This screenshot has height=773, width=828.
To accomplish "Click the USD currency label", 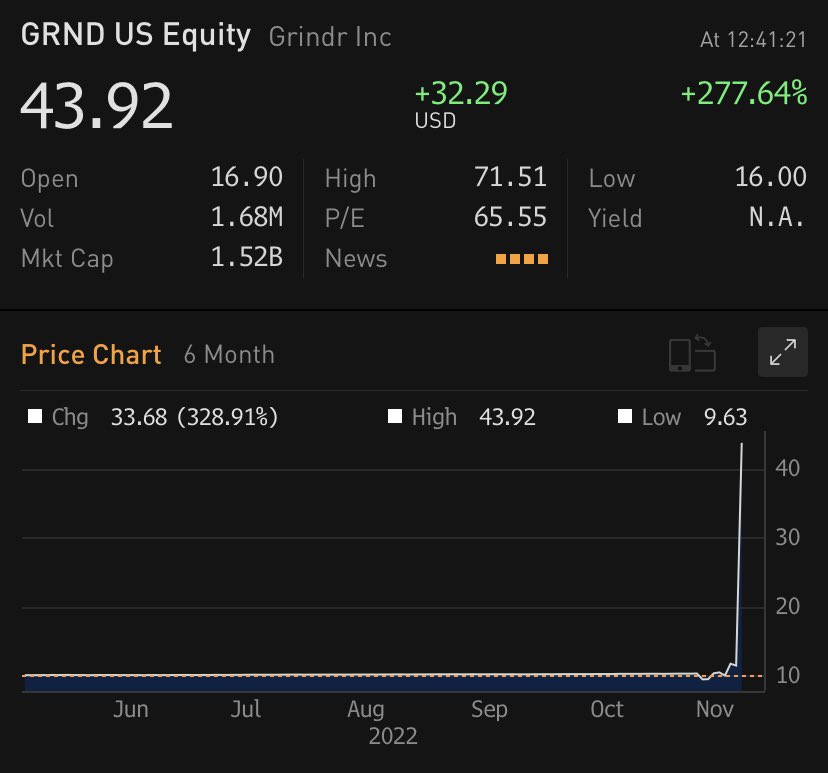I will (x=435, y=121).
